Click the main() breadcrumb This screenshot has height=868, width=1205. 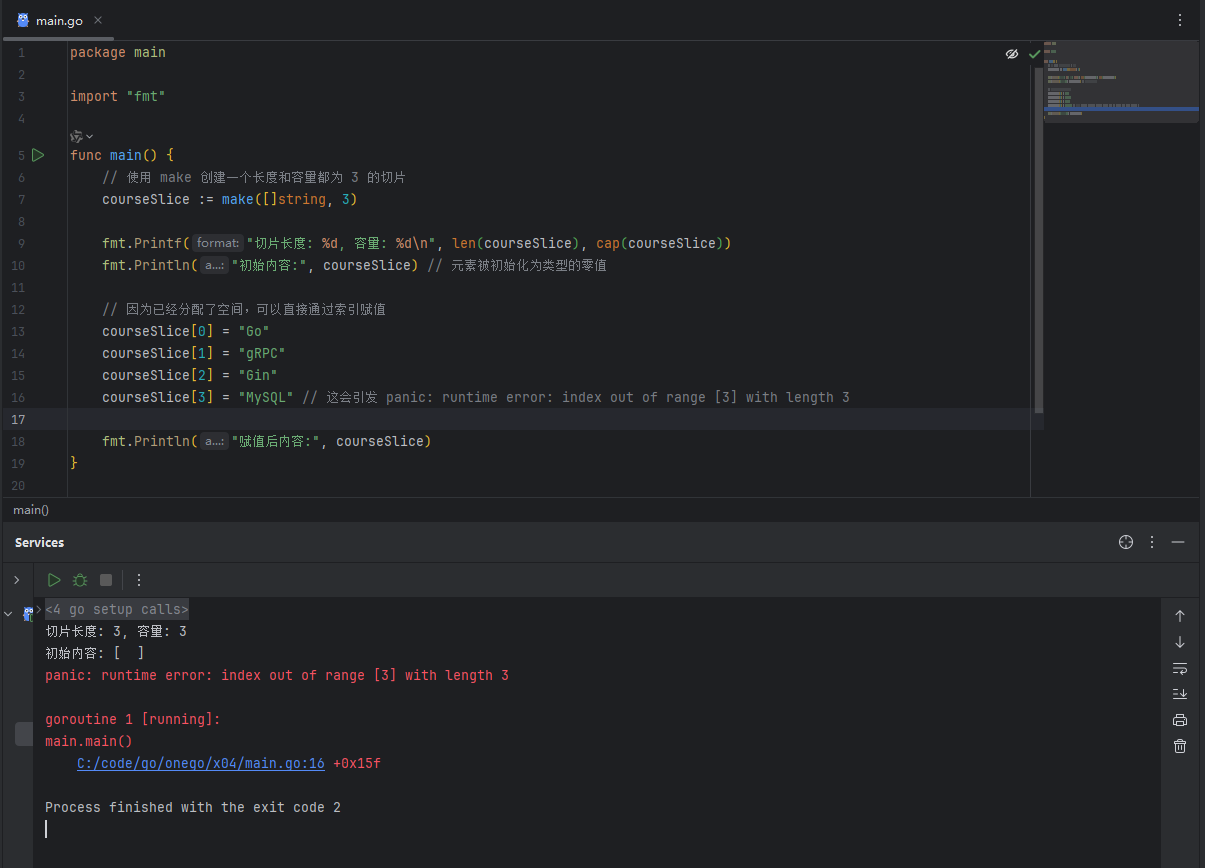tap(31, 510)
